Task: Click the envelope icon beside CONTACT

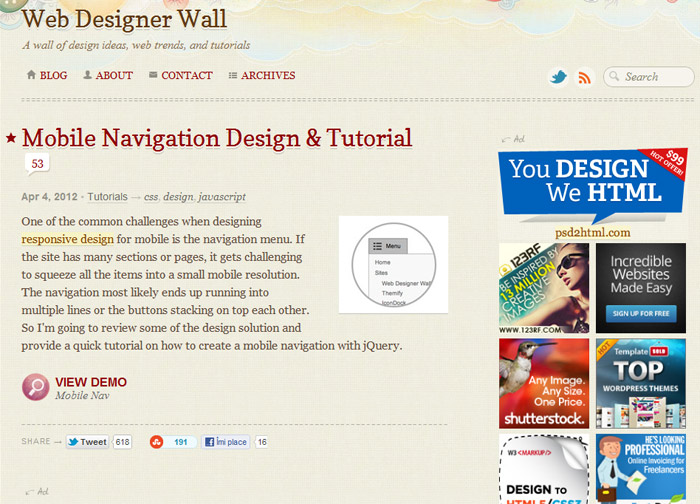Action: coord(153,75)
